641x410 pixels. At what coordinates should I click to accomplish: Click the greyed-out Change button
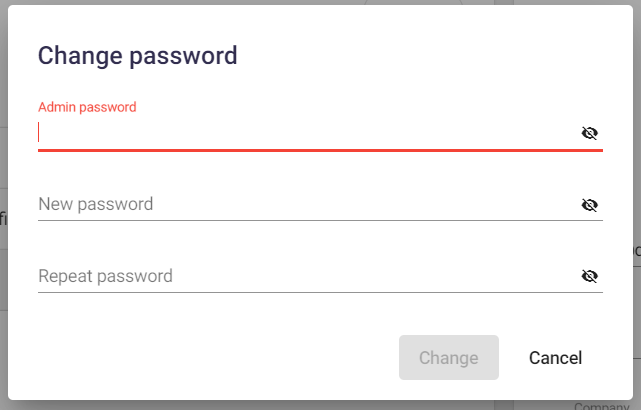pos(449,358)
